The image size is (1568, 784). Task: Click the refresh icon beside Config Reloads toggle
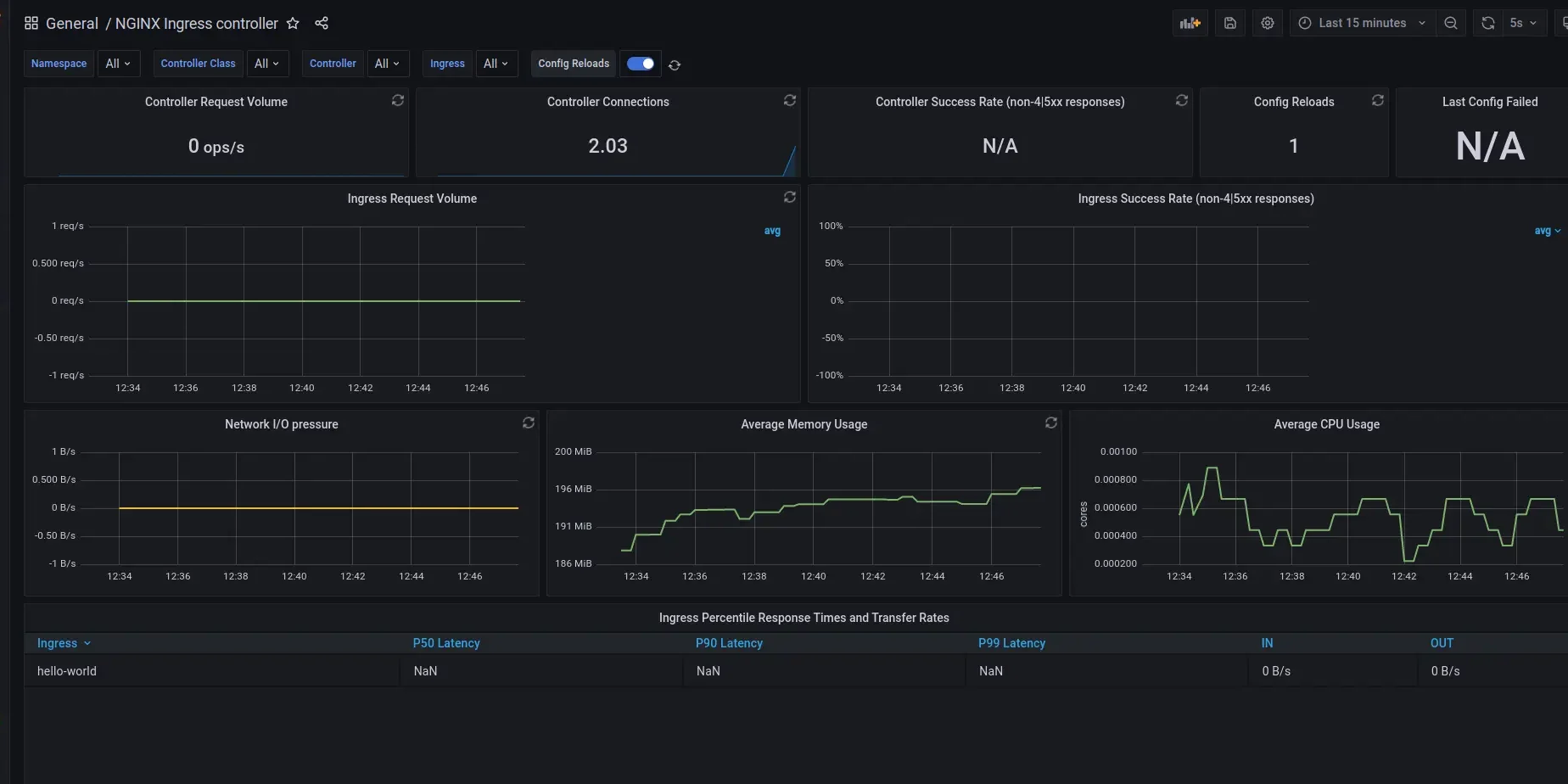coord(675,64)
